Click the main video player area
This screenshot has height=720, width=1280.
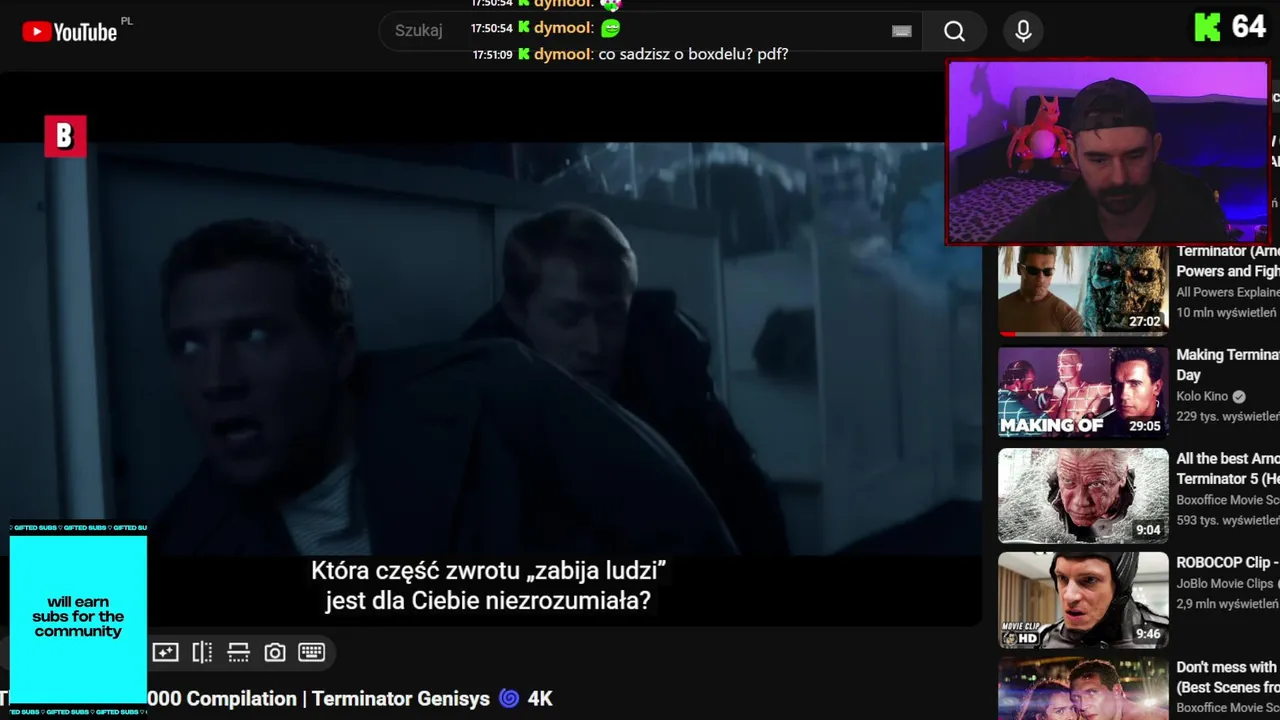[490, 348]
